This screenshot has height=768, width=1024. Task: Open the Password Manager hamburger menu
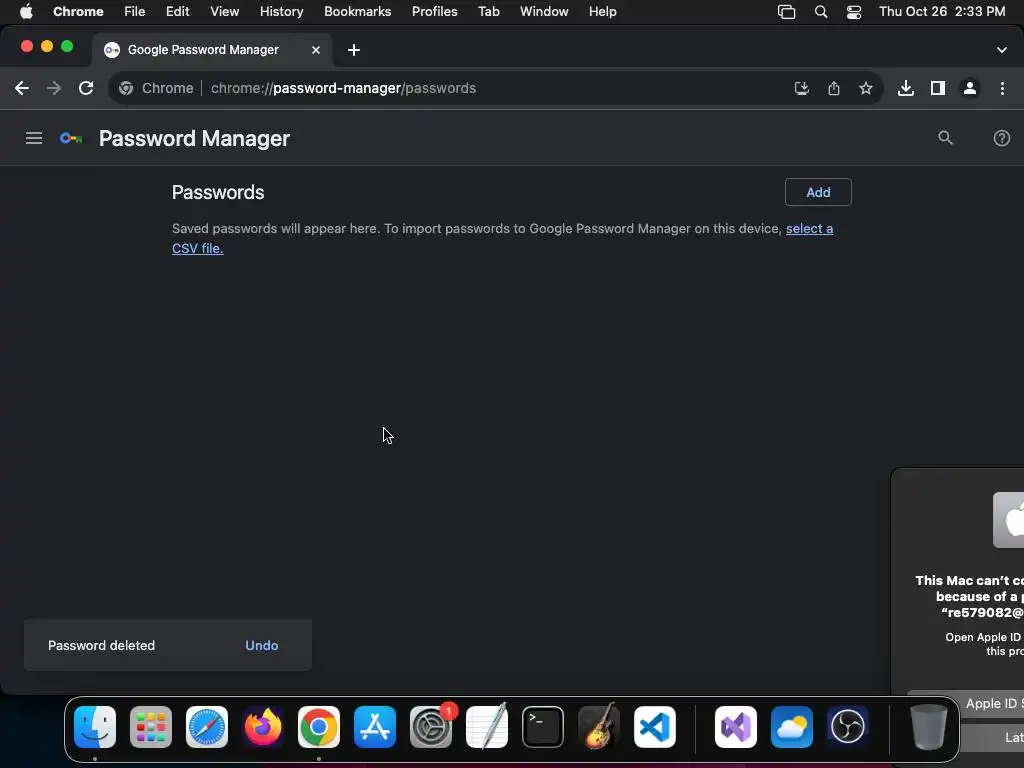[x=34, y=138]
